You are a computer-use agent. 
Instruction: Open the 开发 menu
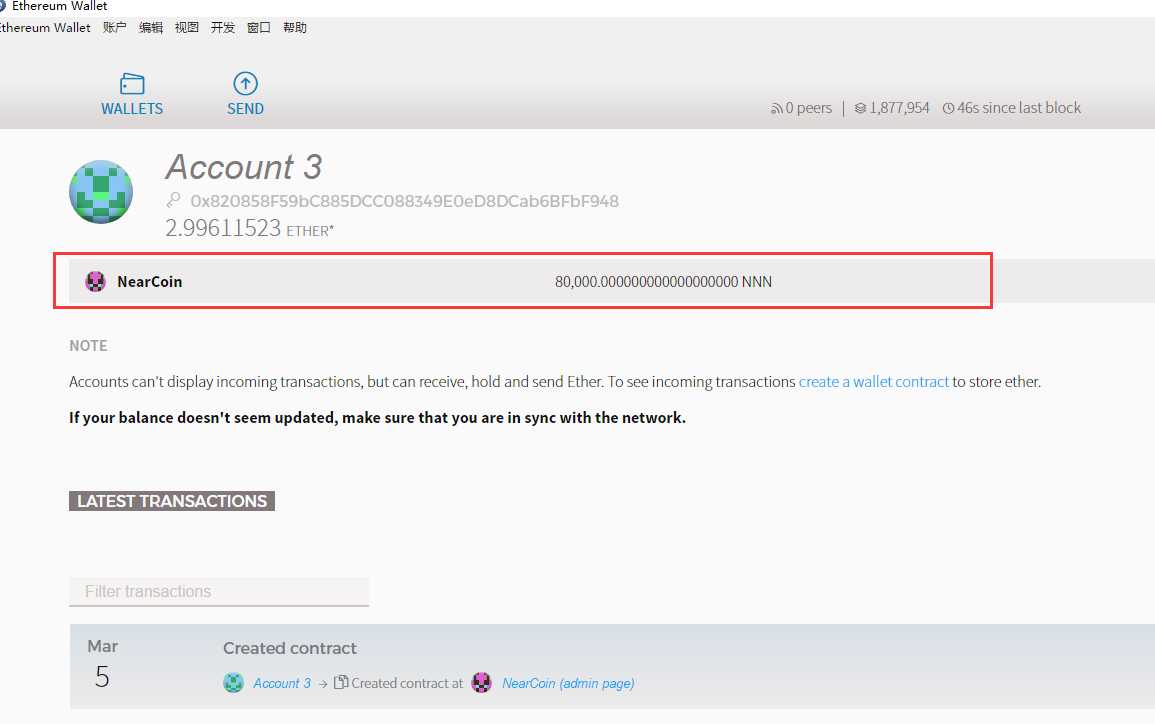coord(222,27)
